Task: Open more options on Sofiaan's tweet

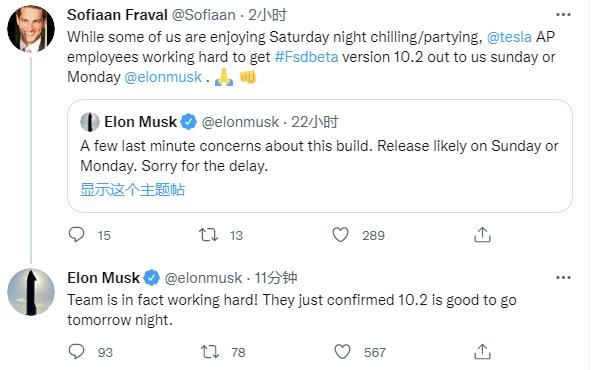Action: click(563, 15)
